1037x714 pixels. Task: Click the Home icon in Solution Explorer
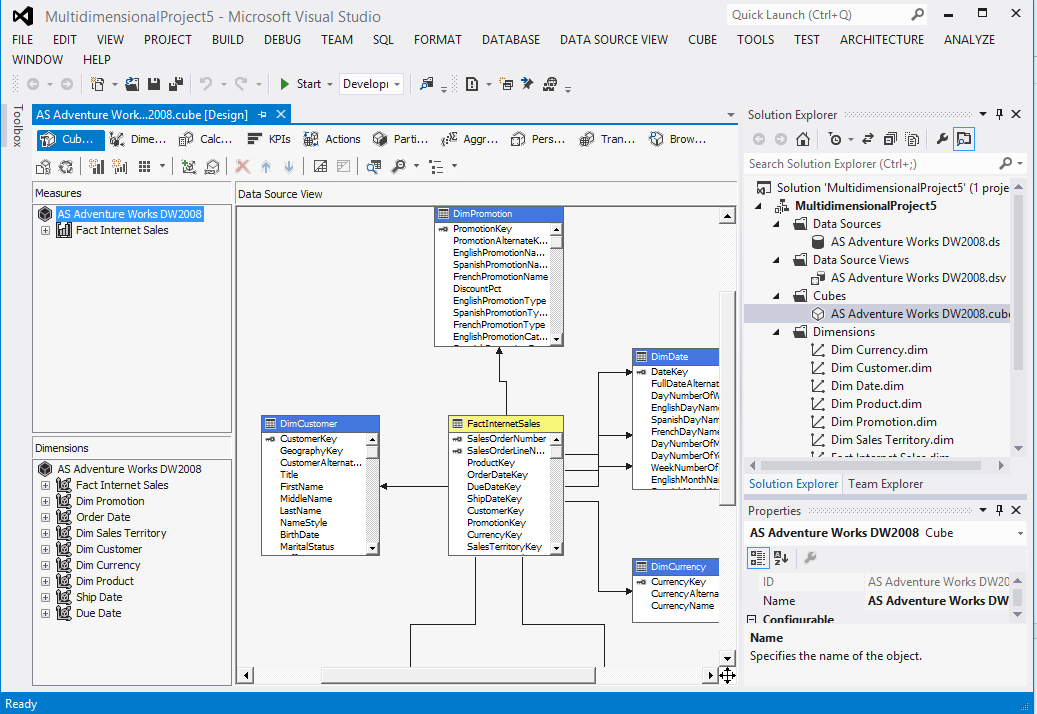pyautogui.click(x=803, y=139)
